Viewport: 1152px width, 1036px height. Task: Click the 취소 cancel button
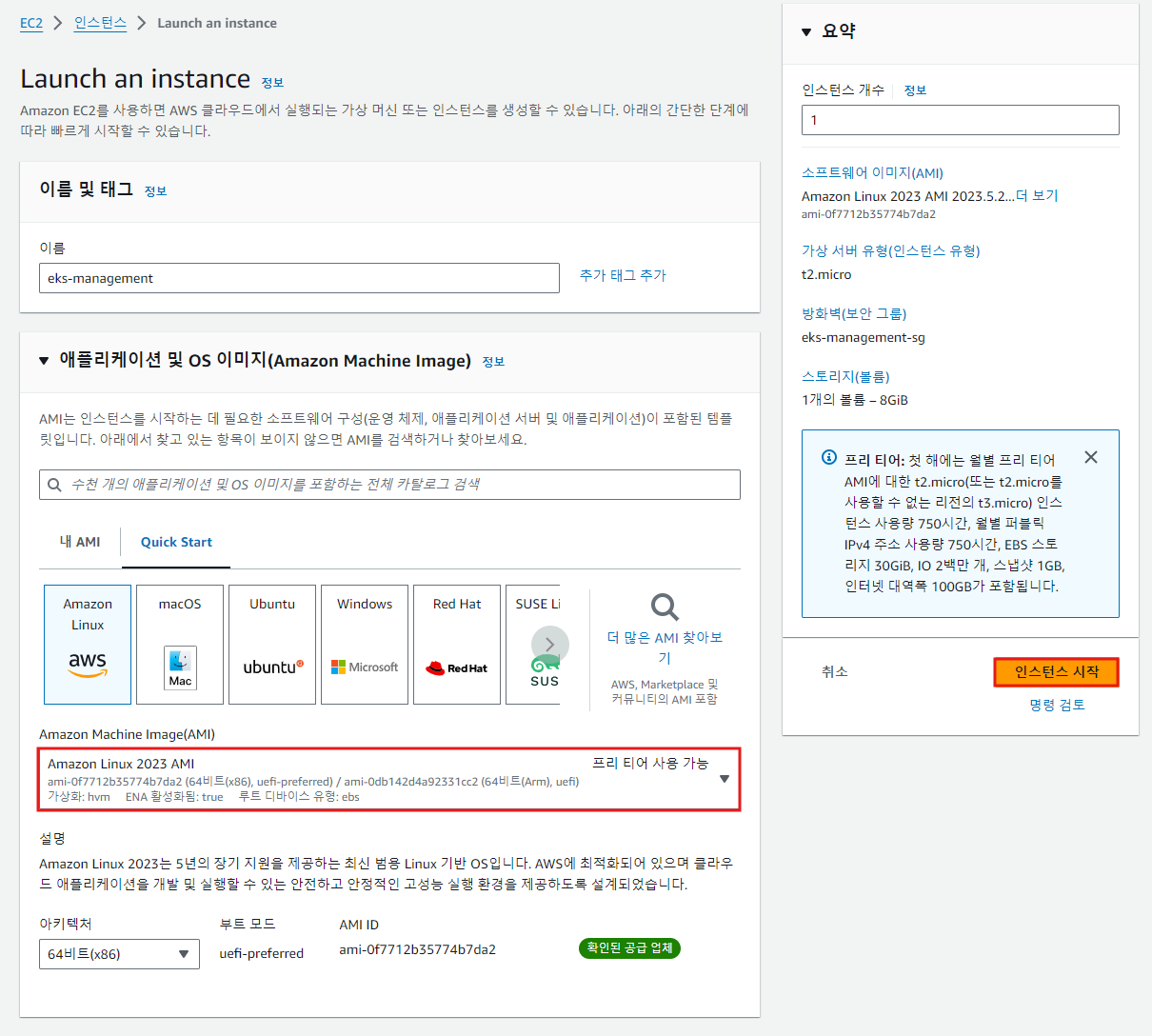click(x=835, y=672)
